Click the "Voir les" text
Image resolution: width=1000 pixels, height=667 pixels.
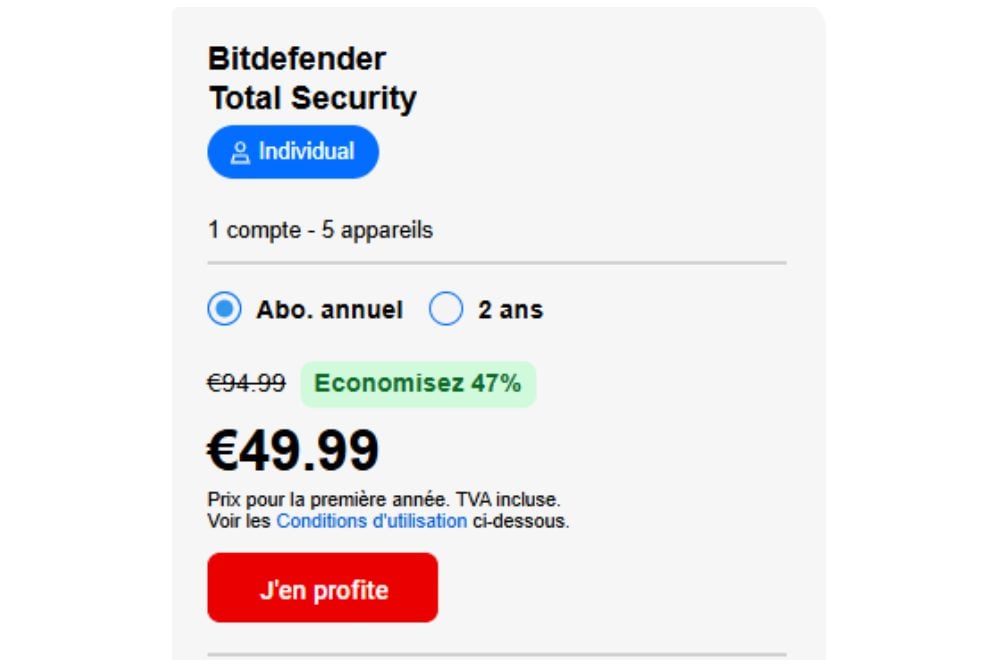pyautogui.click(x=239, y=521)
